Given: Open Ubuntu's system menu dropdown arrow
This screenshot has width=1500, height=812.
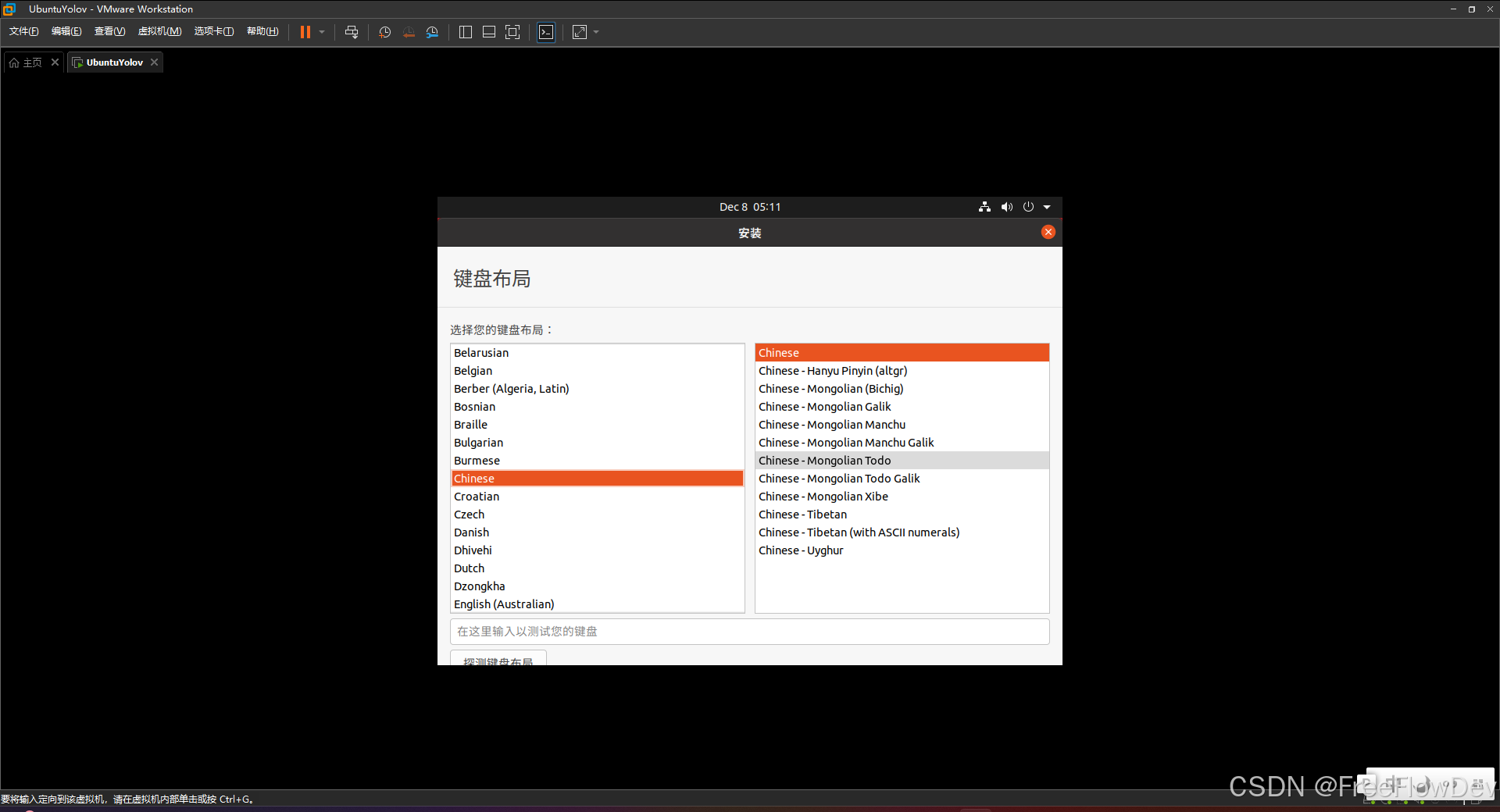Looking at the screenshot, I should tap(1047, 207).
